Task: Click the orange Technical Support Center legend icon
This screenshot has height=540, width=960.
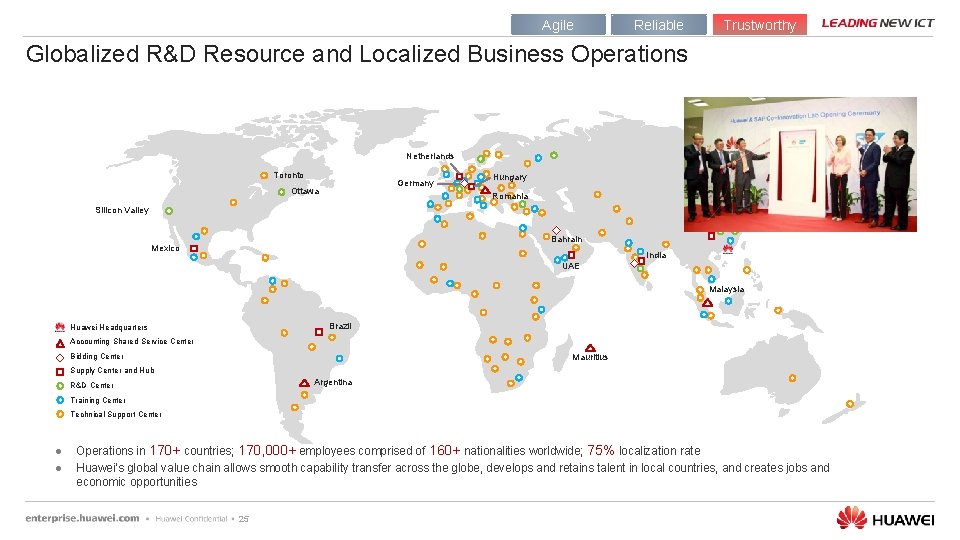Action: click(60, 414)
